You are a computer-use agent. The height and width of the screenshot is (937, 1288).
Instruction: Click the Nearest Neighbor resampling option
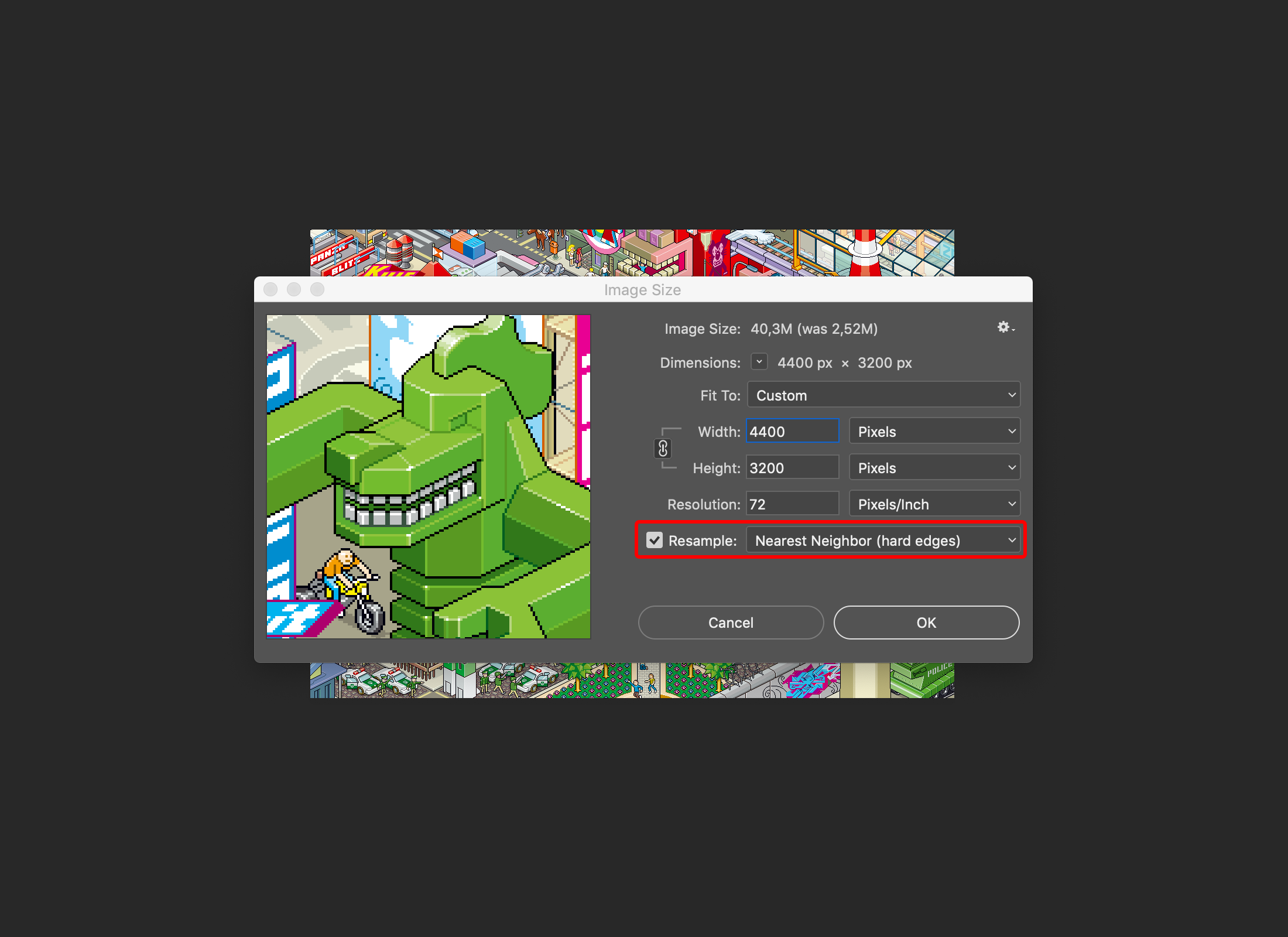tap(883, 540)
